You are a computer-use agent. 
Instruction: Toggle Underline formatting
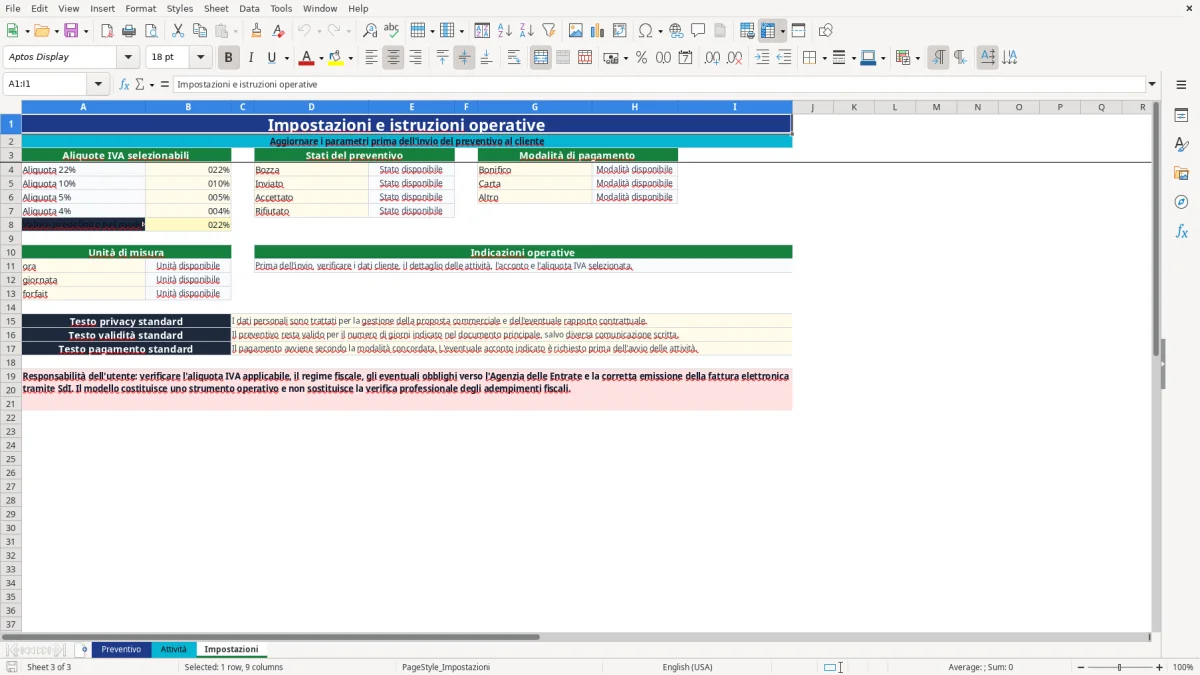pos(271,58)
